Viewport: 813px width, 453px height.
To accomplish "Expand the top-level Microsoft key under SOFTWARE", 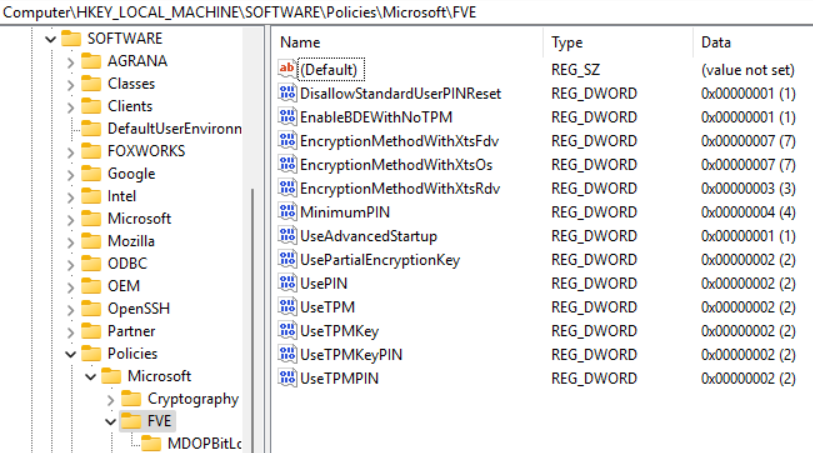I will pos(71,220).
